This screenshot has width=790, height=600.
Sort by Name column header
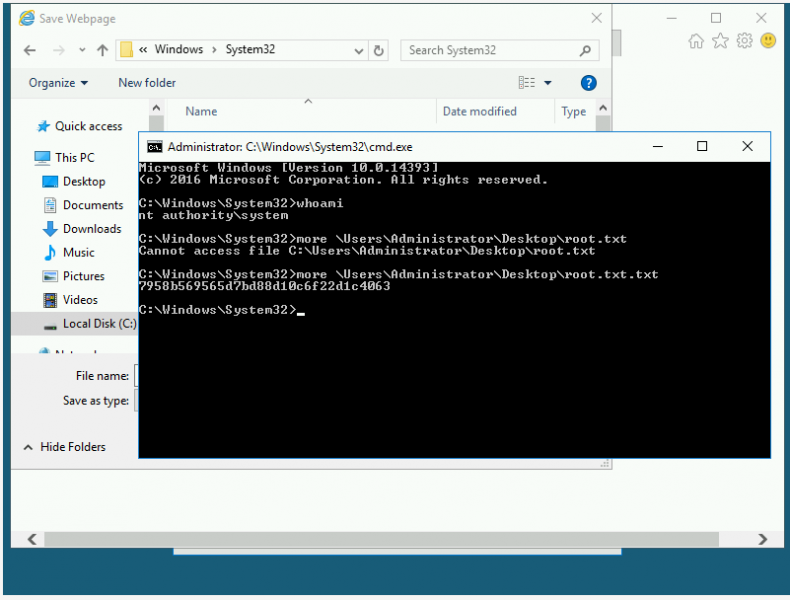(201, 111)
